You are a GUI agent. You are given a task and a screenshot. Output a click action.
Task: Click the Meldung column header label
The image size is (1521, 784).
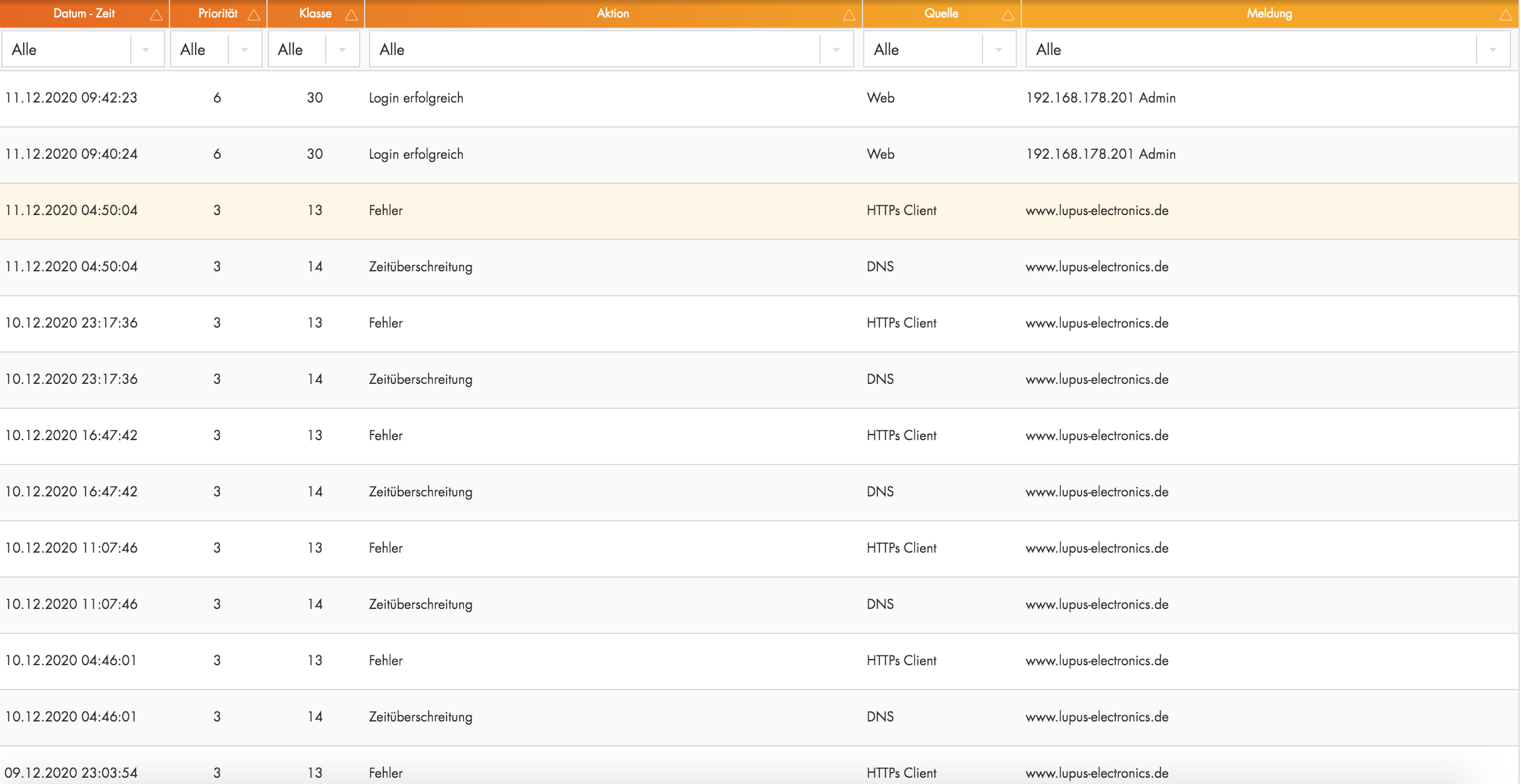point(1269,14)
